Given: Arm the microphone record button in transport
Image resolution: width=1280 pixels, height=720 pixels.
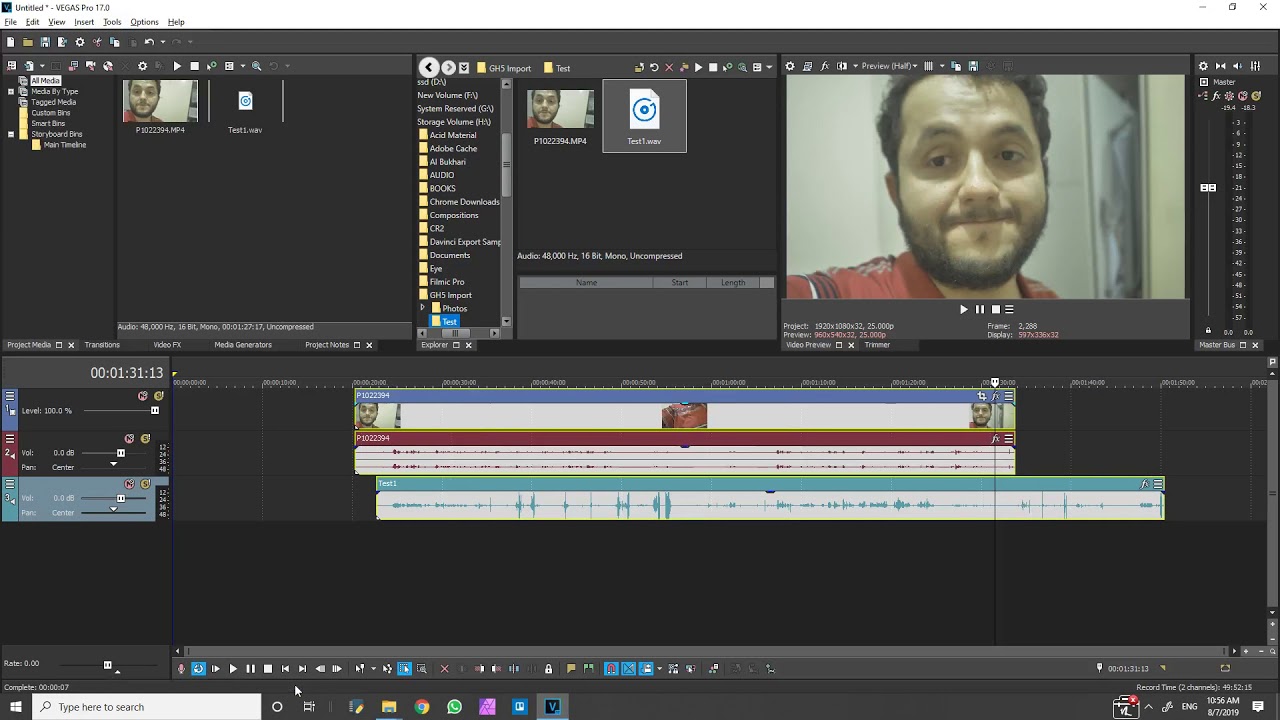Looking at the screenshot, I should click(181, 669).
